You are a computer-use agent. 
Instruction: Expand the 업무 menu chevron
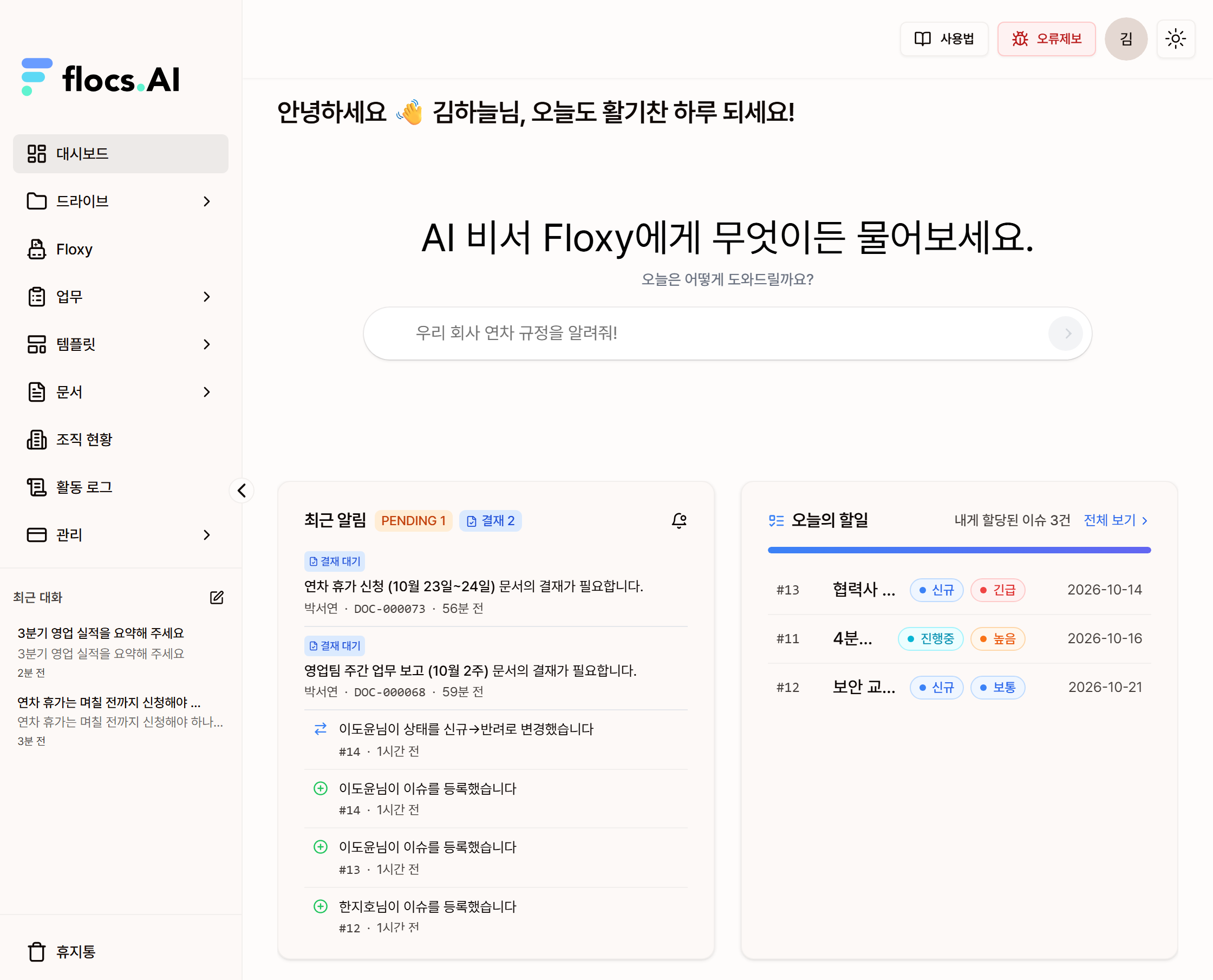tap(206, 296)
